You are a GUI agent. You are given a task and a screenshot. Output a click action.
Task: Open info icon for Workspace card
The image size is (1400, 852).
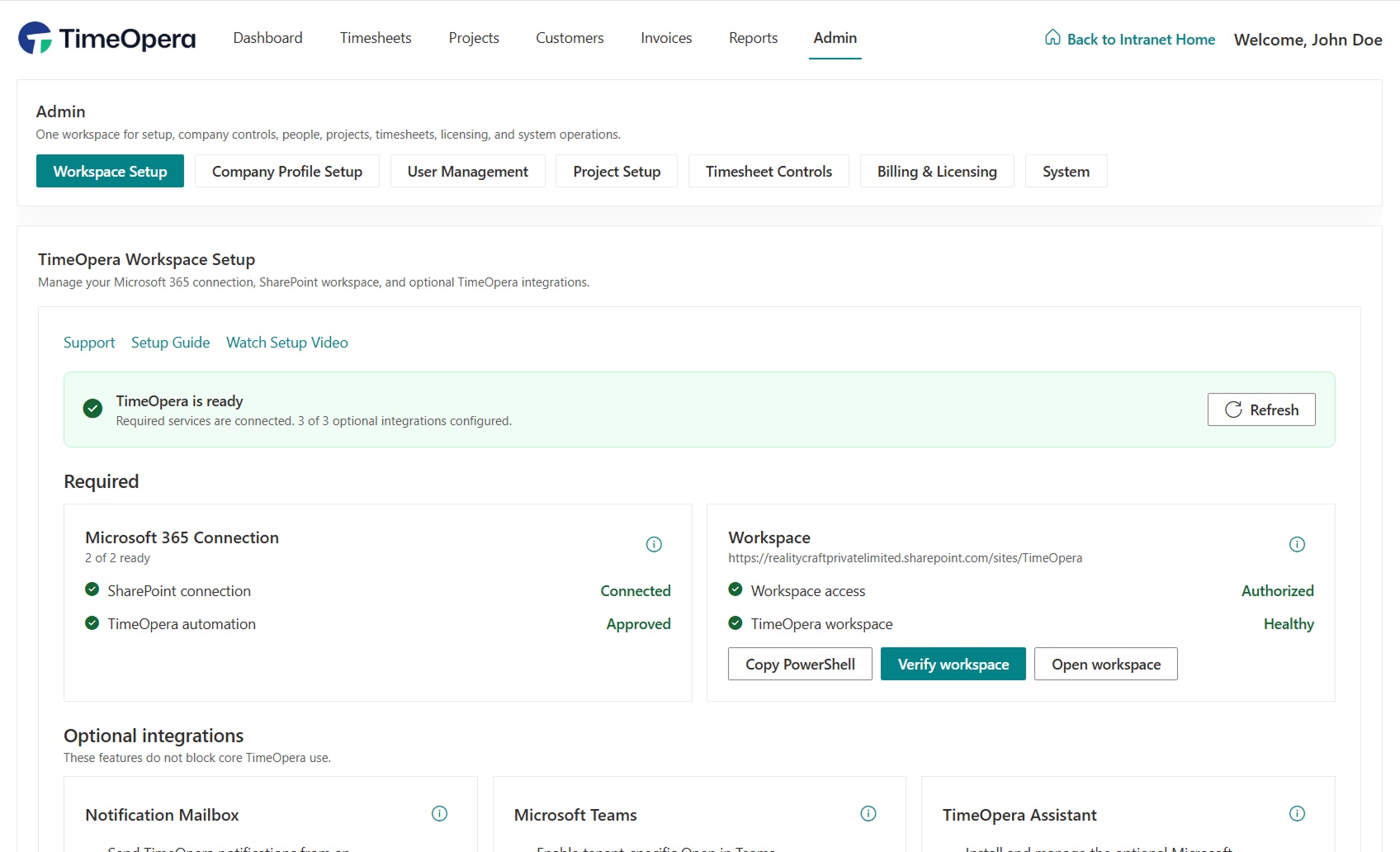[1297, 544]
